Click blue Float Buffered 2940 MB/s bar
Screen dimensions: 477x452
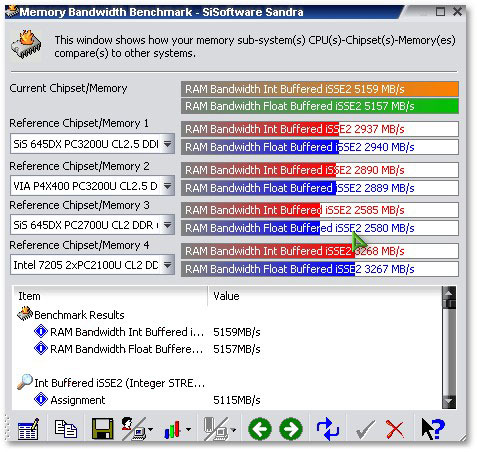tap(320, 147)
